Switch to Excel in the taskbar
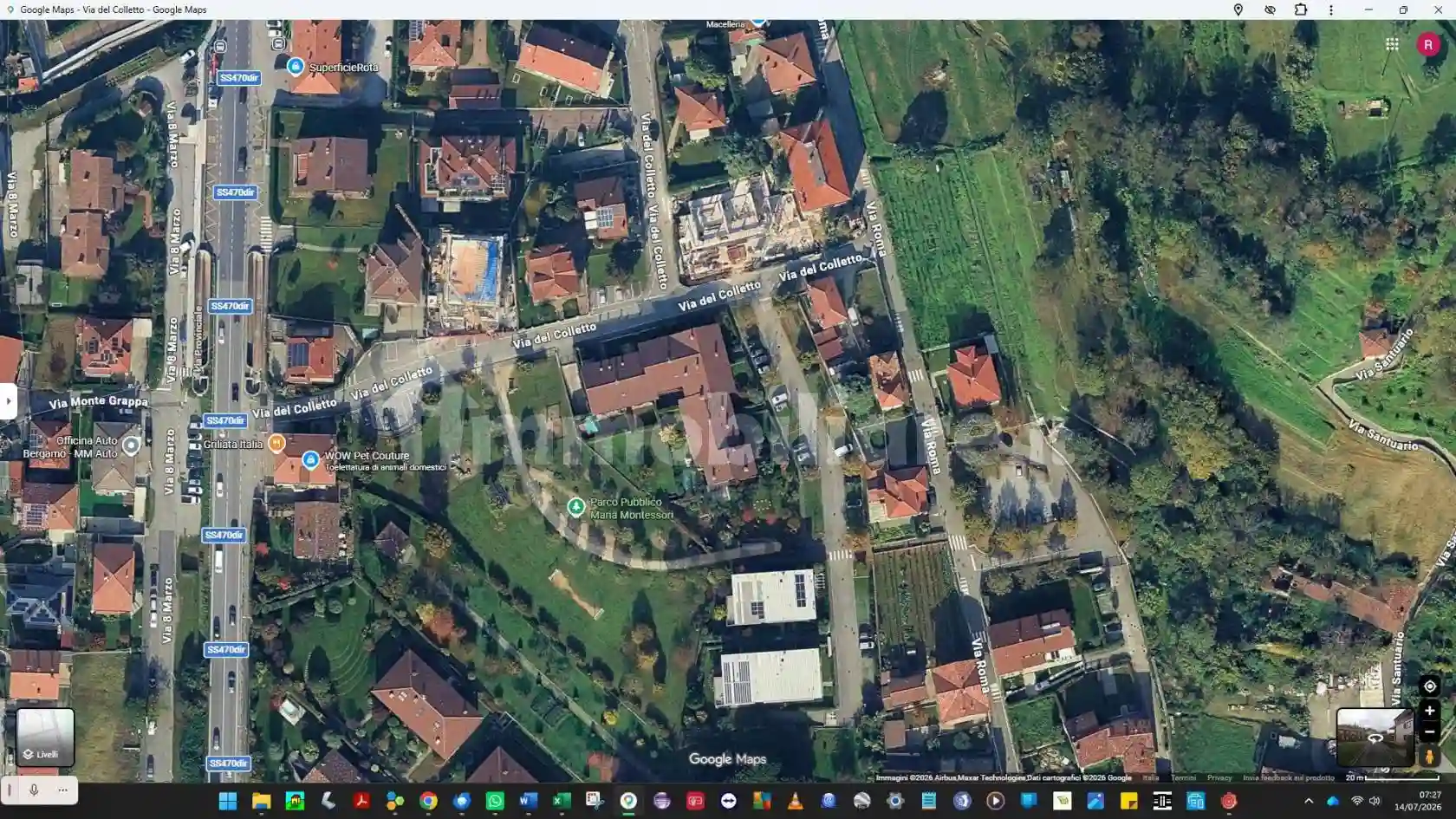Screen dimensions: 1456x819 tap(562, 801)
